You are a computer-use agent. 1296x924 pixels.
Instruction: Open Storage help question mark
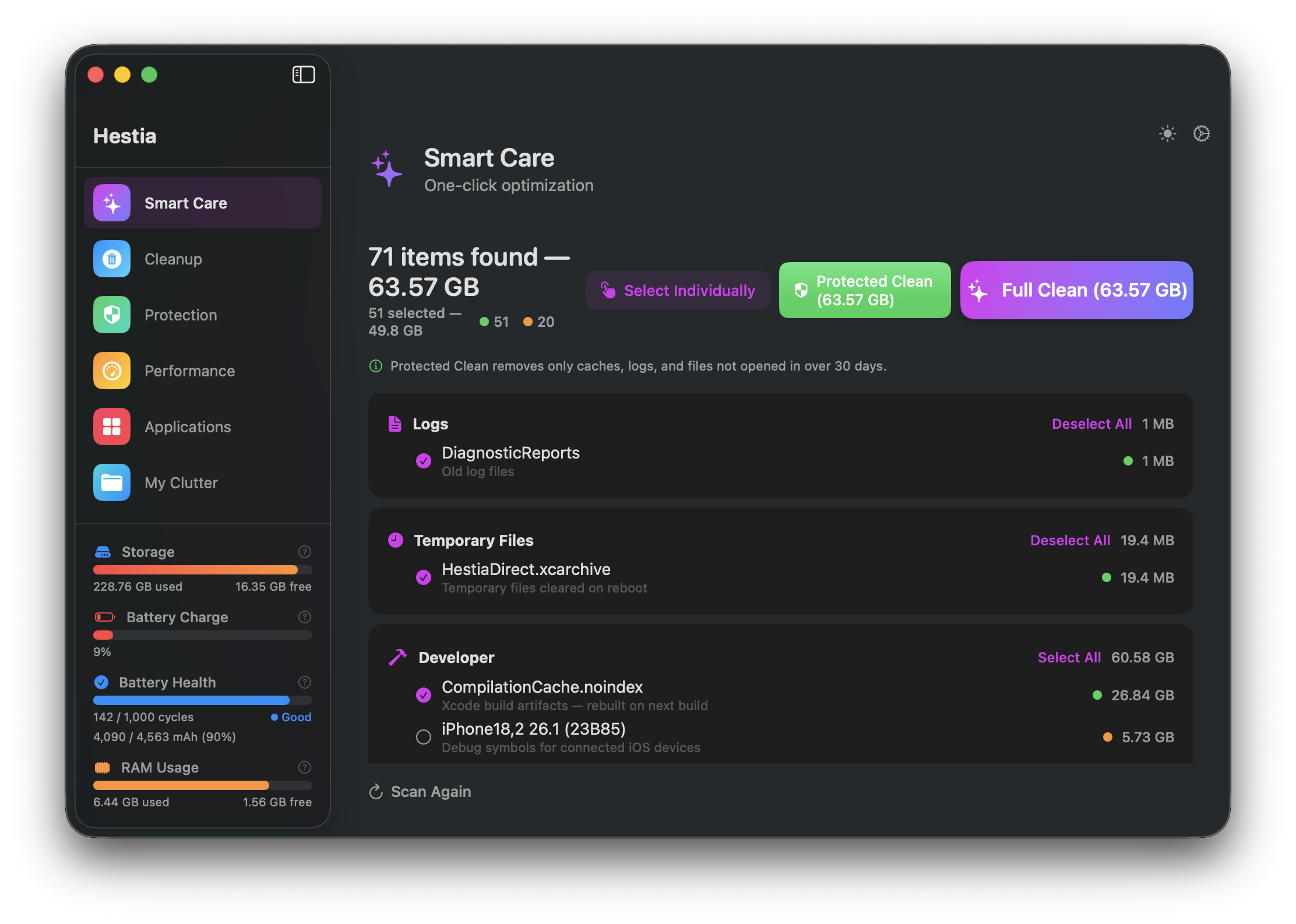tap(304, 552)
